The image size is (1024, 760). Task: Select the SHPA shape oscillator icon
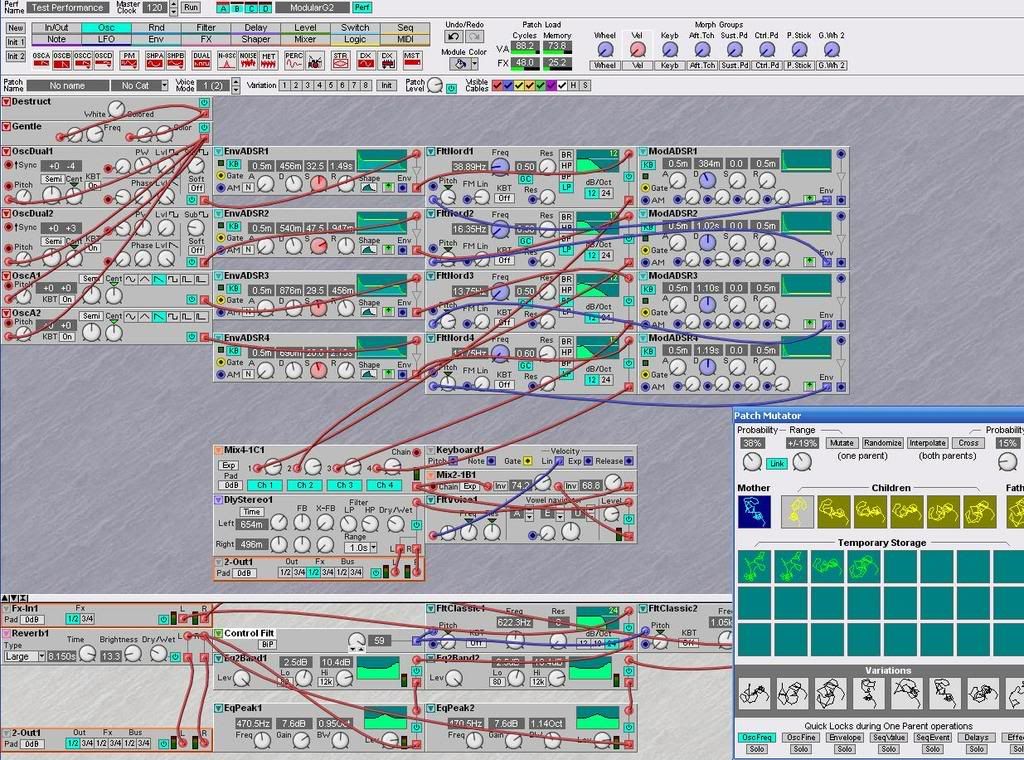153,60
